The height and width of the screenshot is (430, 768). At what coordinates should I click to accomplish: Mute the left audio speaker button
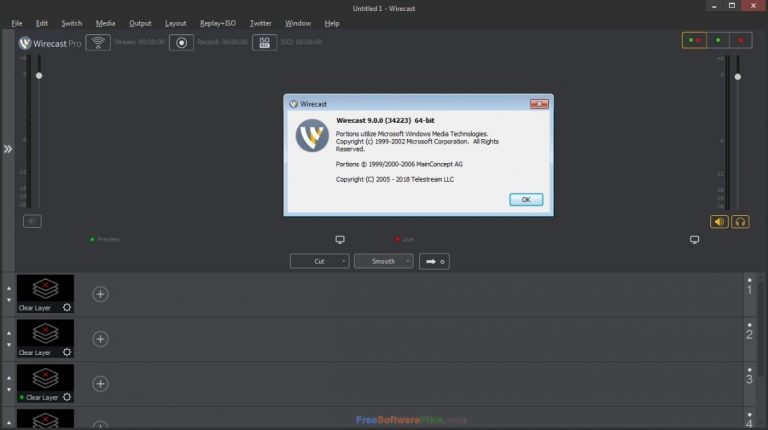pos(32,221)
